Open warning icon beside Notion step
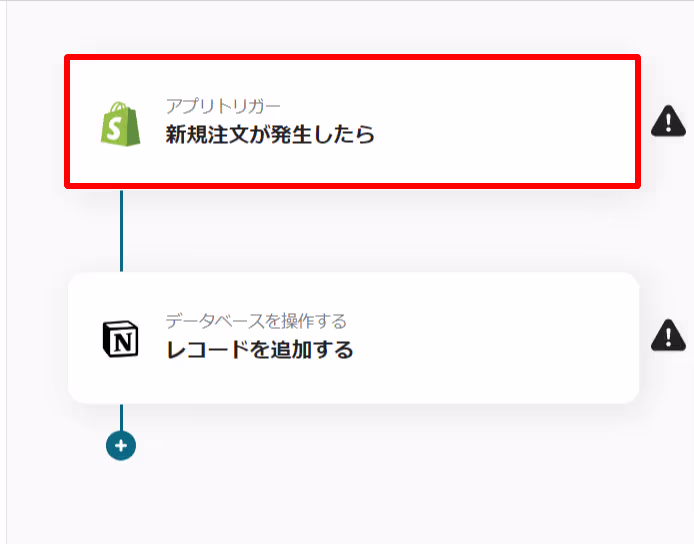Viewport: 694px width, 544px height. 668,335
